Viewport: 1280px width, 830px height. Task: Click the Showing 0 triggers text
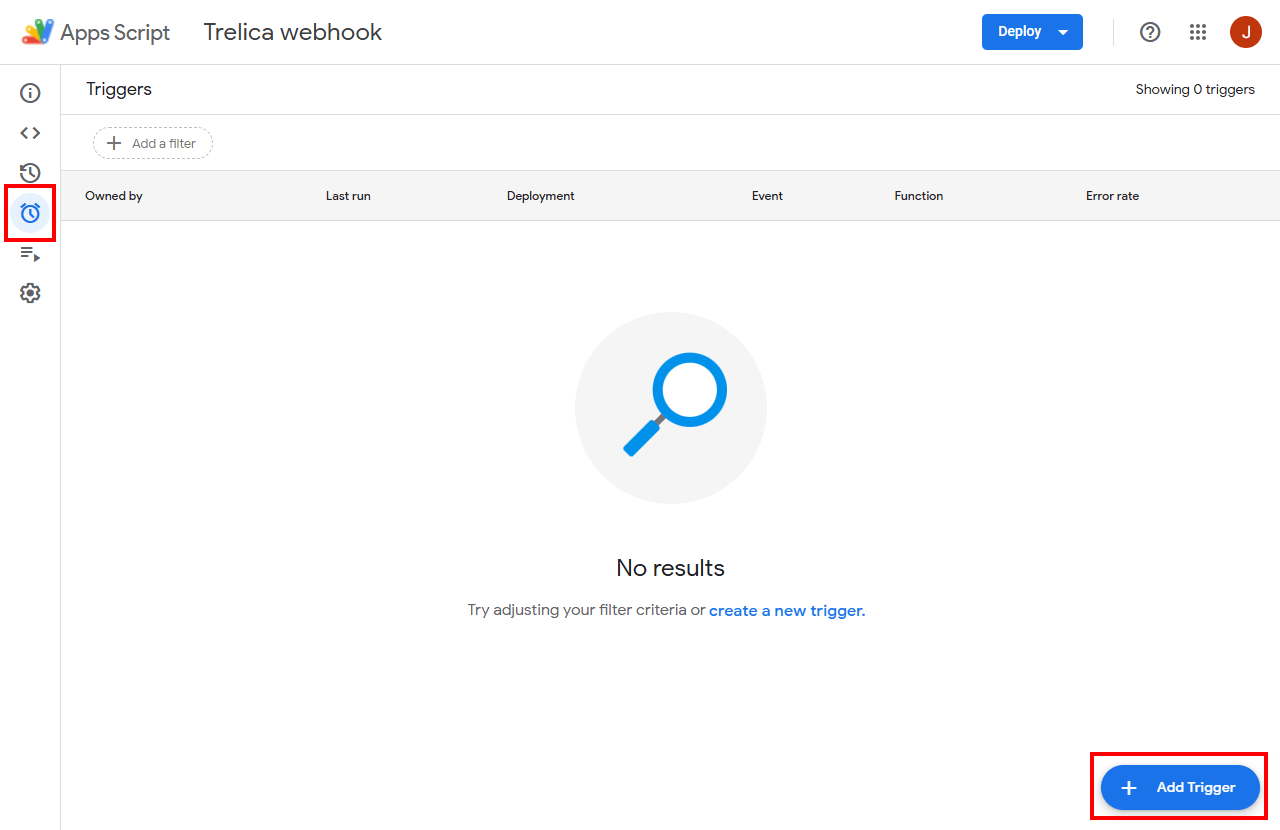pos(1195,89)
